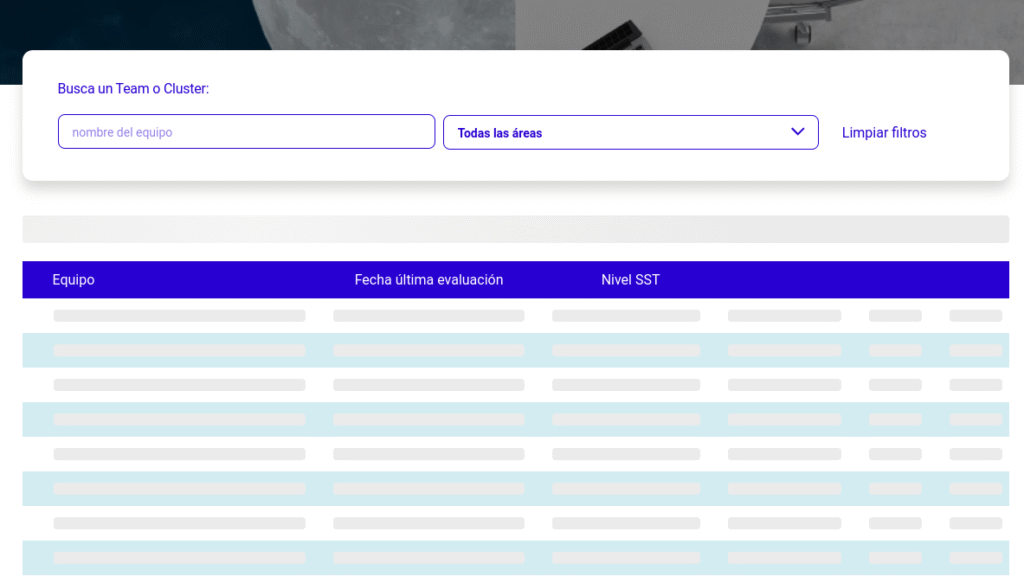This screenshot has height=576, width=1024.
Task: Click the "Limpiar filtros" link
Action: click(x=884, y=132)
